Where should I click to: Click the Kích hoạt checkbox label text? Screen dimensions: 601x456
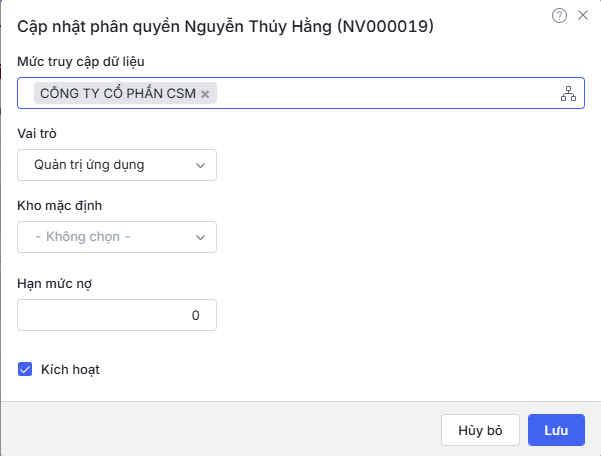point(70,369)
